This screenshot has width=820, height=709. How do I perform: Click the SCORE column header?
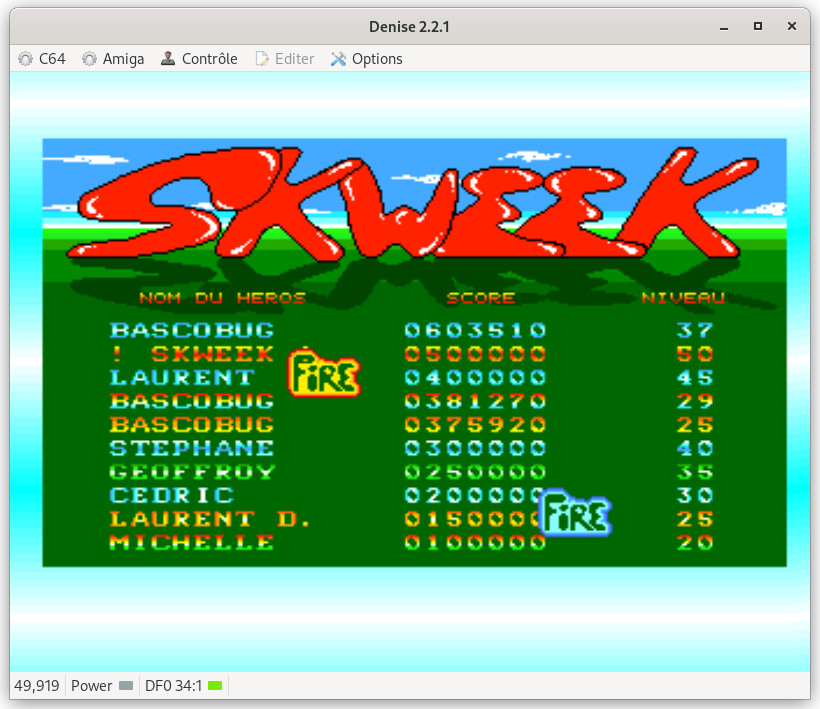pyautogui.click(x=481, y=298)
